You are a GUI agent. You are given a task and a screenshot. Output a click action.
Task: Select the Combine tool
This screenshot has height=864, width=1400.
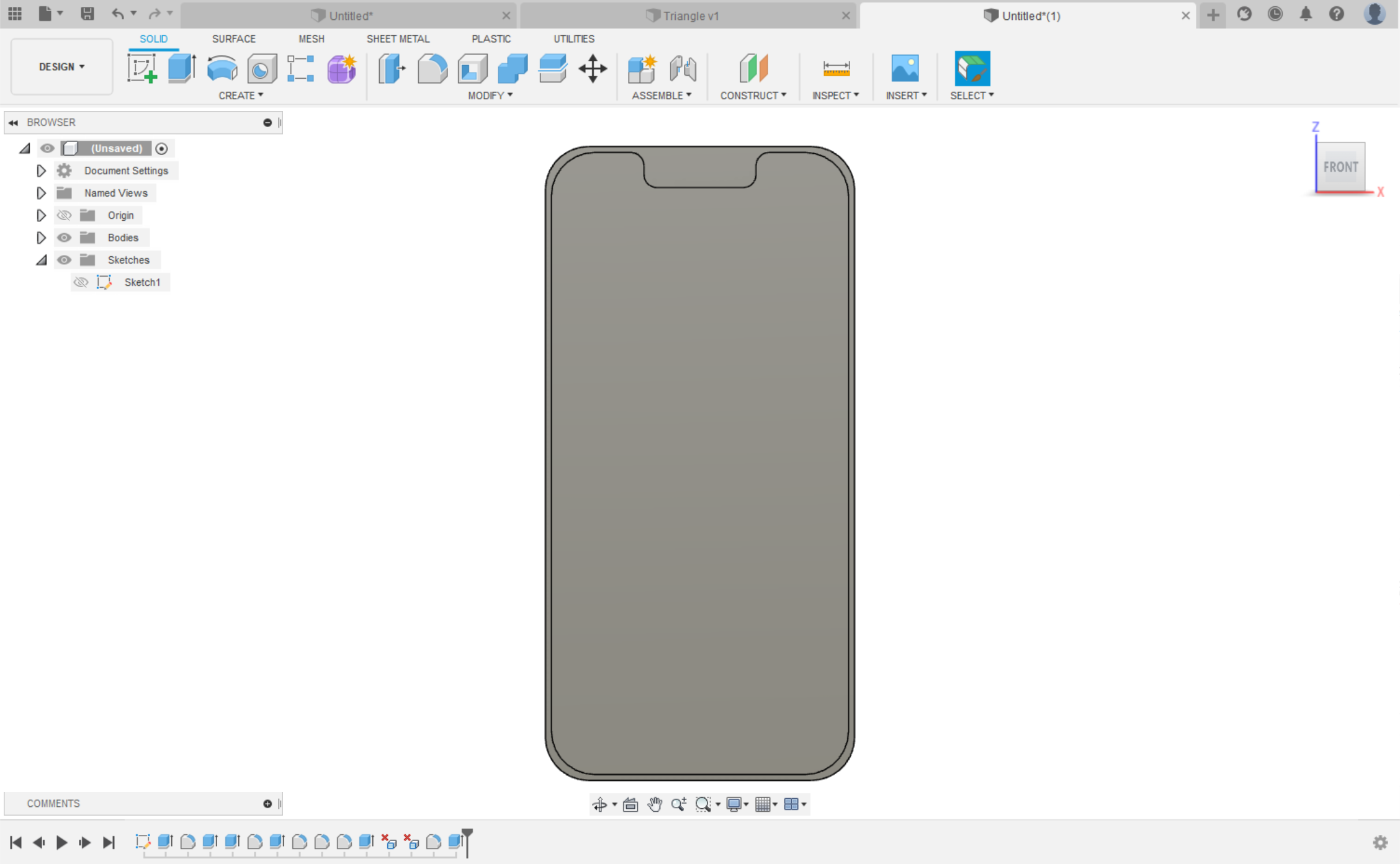[513, 68]
